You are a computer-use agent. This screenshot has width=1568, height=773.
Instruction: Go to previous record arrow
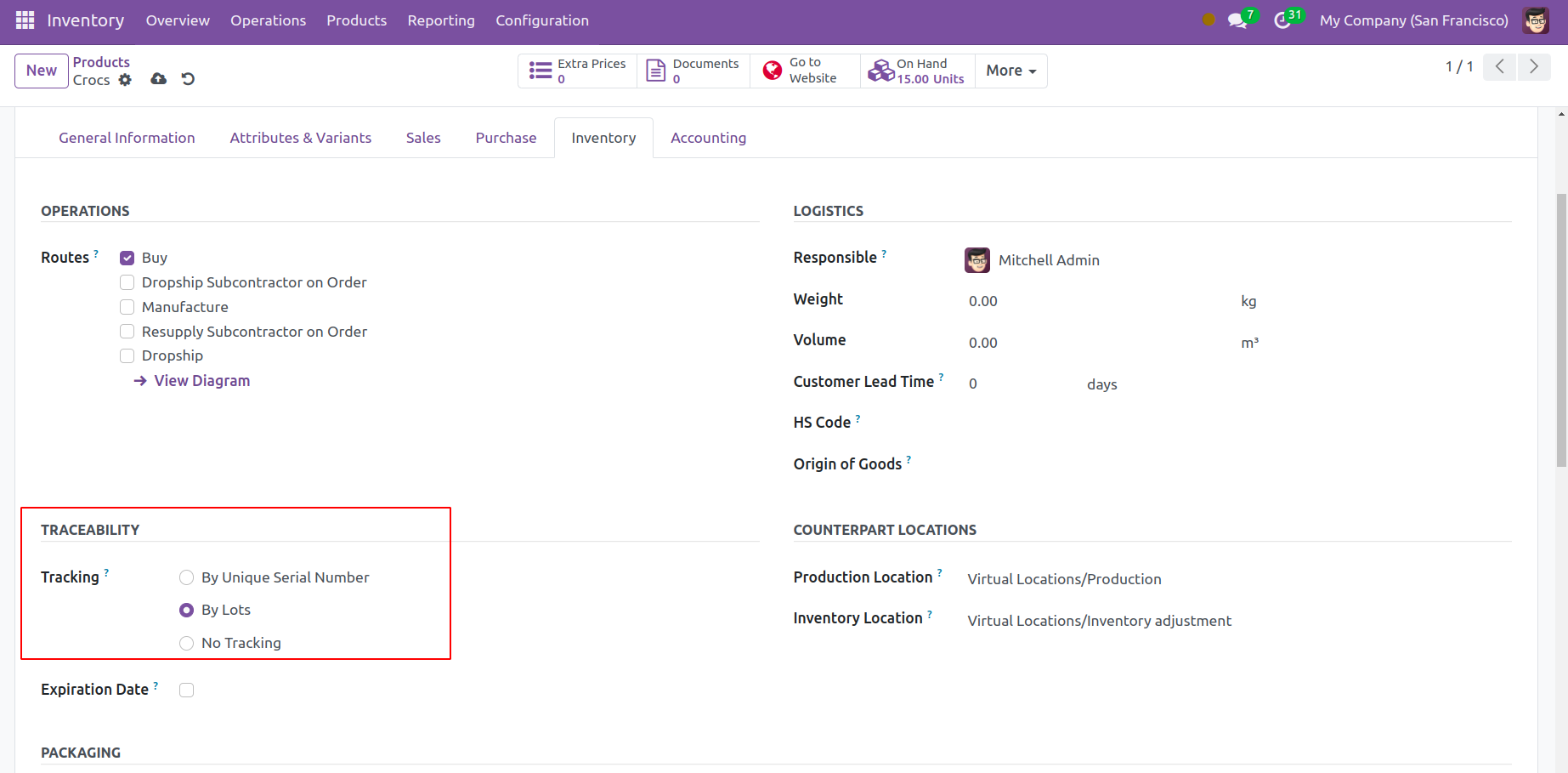point(1500,66)
